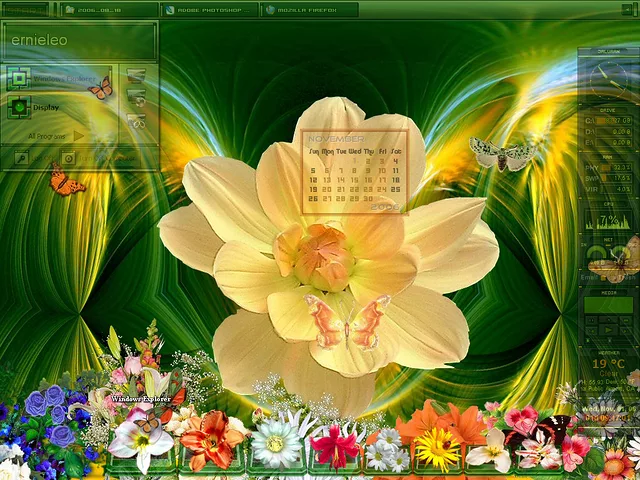Expand the All Programs arrow
Viewport: 640px width, 480px height.
pos(79,135)
